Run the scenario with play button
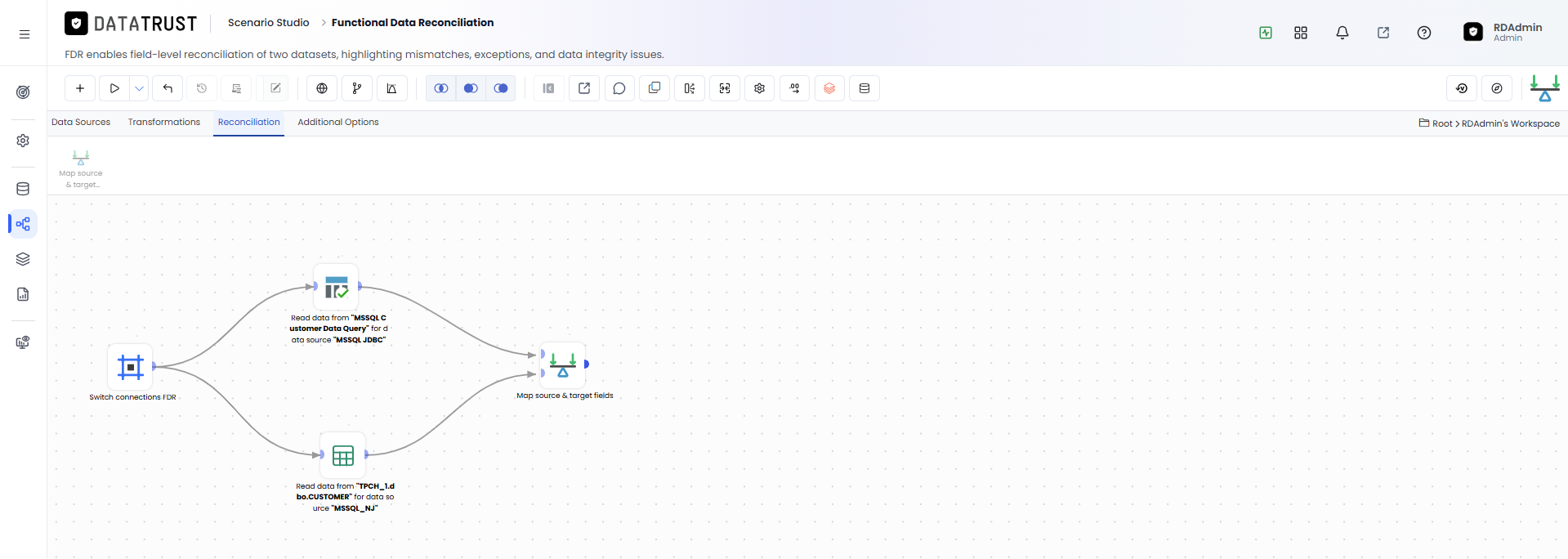 (x=114, y=88)
